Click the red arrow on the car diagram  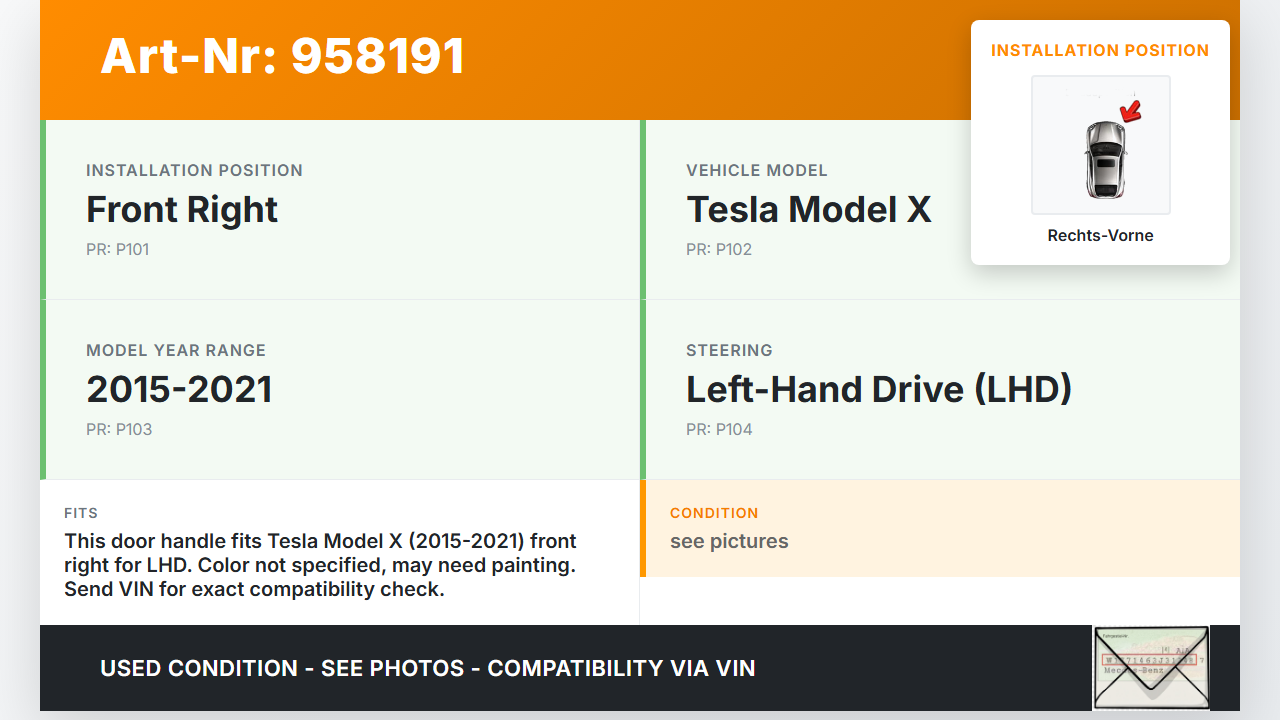pos(1131,112)
